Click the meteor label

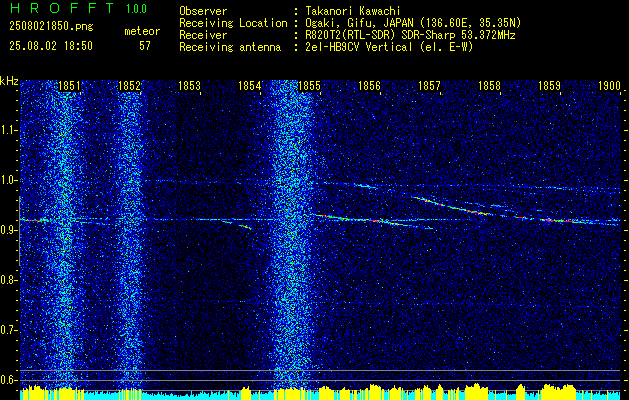pyautogui.click(x=142, y=31)
